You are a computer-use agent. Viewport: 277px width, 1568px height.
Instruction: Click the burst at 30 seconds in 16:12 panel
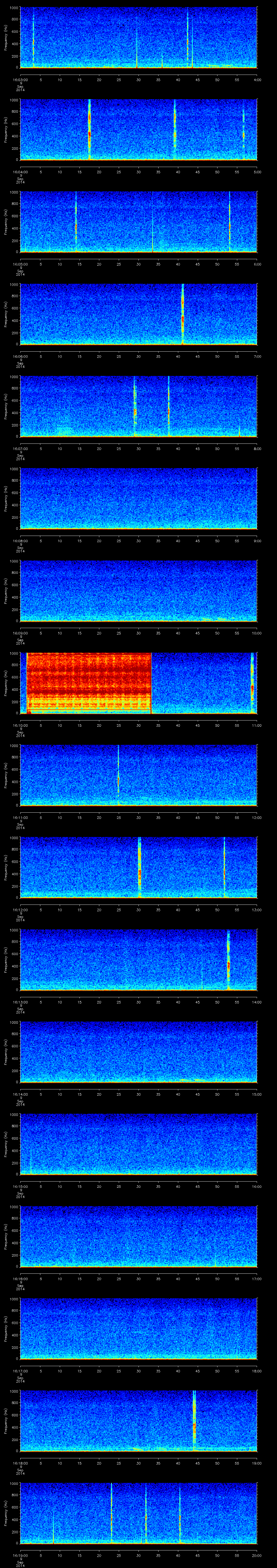click(x=139, y=868)
